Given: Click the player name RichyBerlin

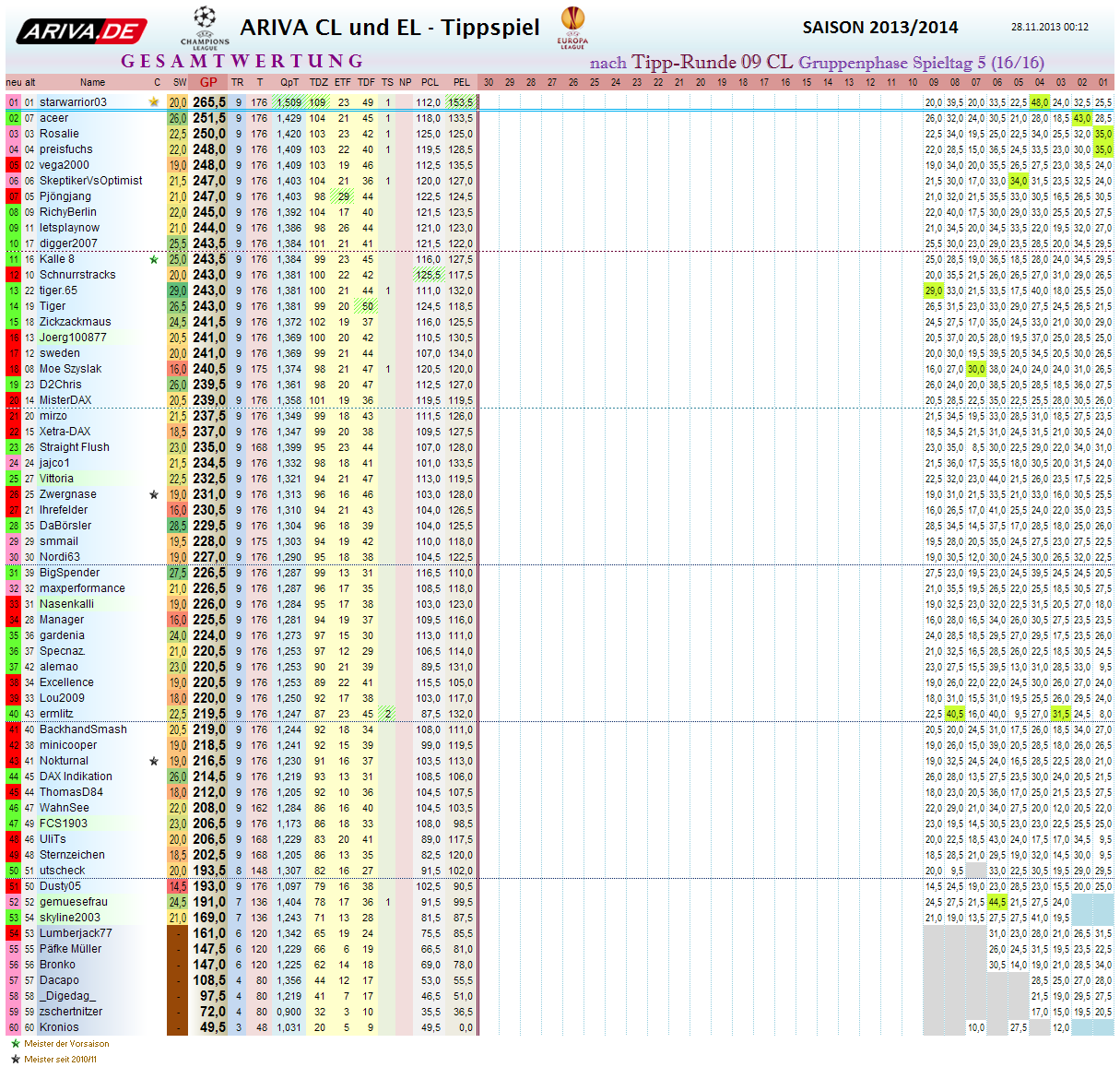Looking at the screenshot, I should pyautogui.click(x=67, y=212).
